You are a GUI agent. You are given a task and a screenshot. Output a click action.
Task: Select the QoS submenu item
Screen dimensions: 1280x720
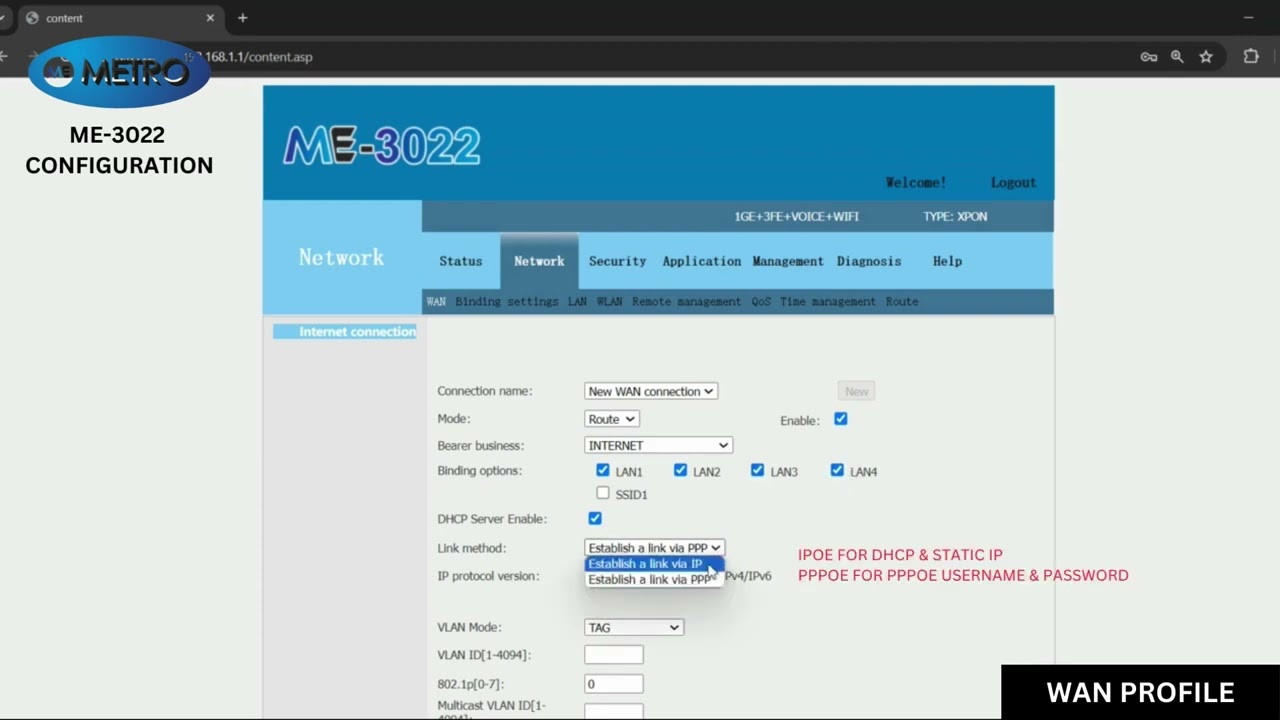tap(761, 302)
